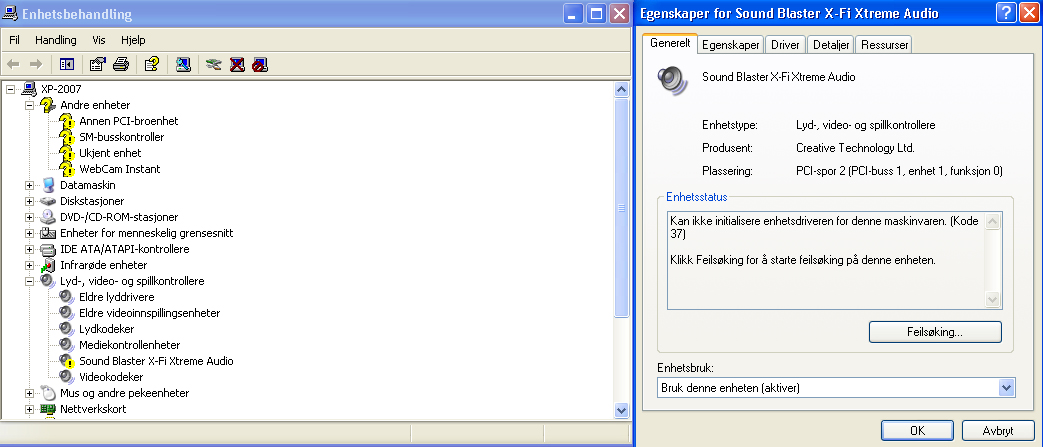Screen dimensions: 1043x447
Task: Open the Fil menu
Action: 15,40
